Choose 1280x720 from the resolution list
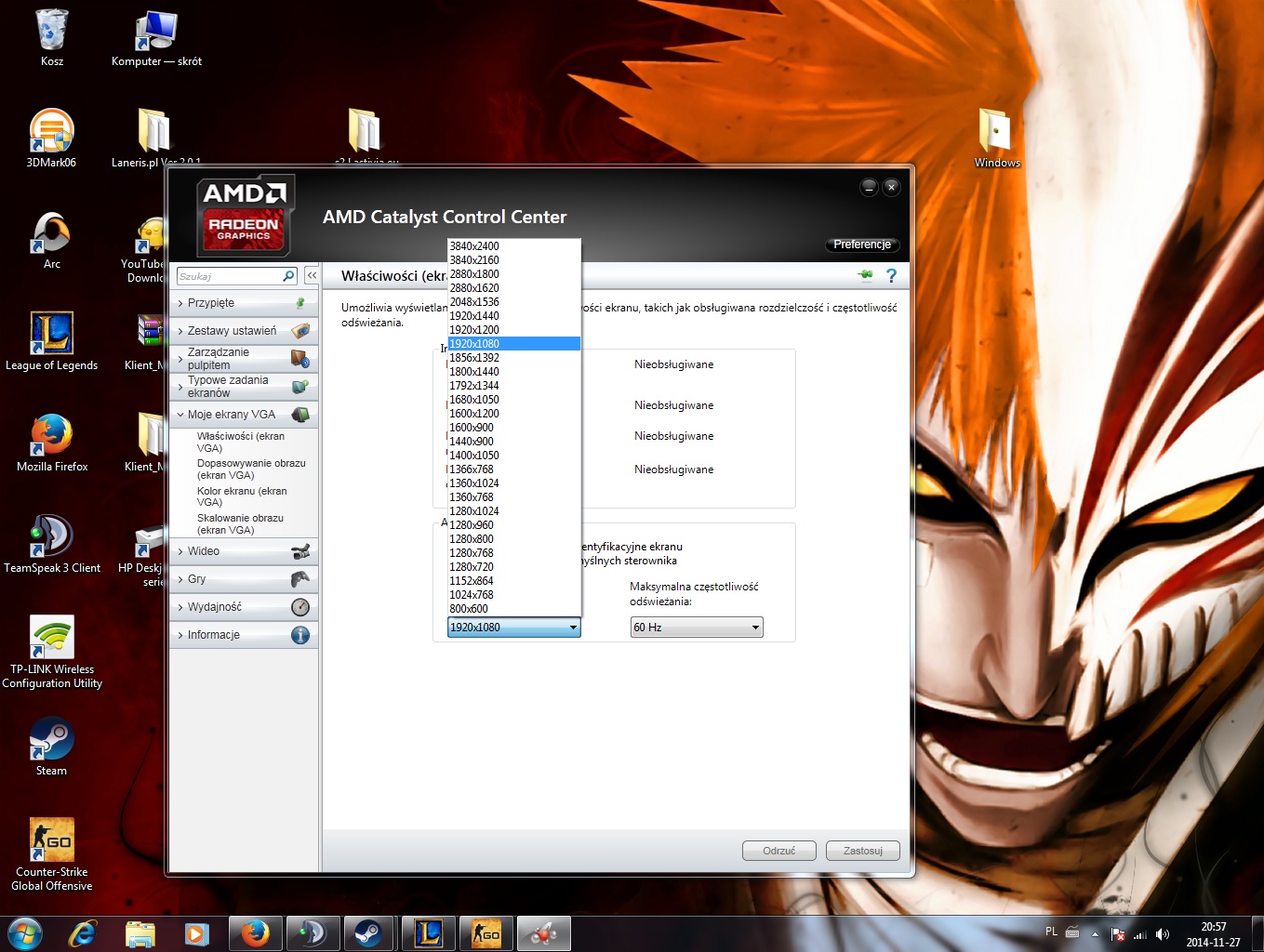 click(x=514, y=567)
